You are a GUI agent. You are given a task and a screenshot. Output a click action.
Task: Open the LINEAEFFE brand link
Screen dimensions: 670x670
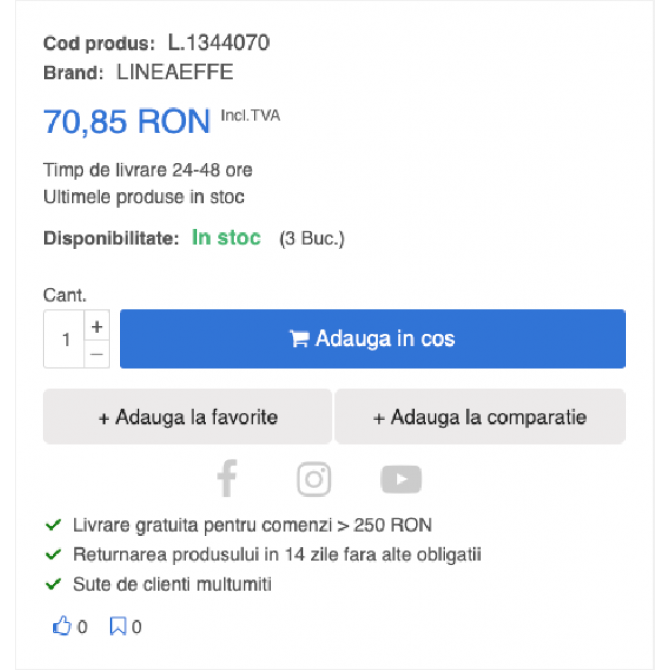pyautogui.click(x=175, y=72)
